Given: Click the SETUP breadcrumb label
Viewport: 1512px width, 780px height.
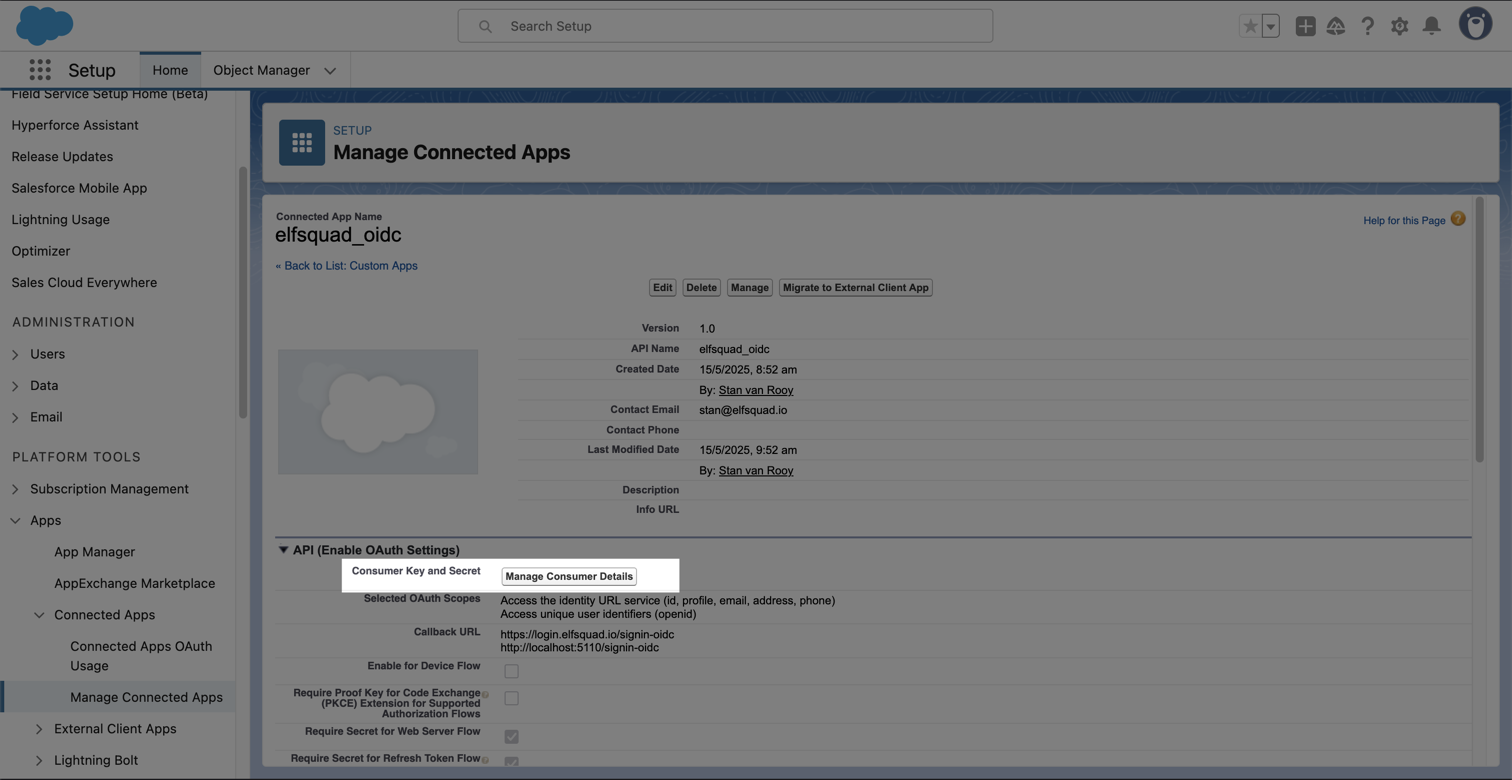Looking at the screenshot, I should coord(352,130).
